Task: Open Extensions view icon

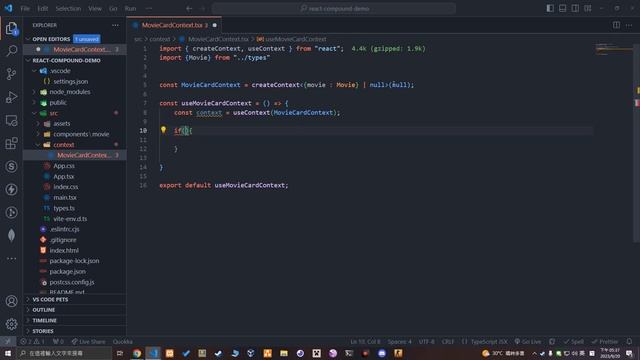Action: click(11, 143)
